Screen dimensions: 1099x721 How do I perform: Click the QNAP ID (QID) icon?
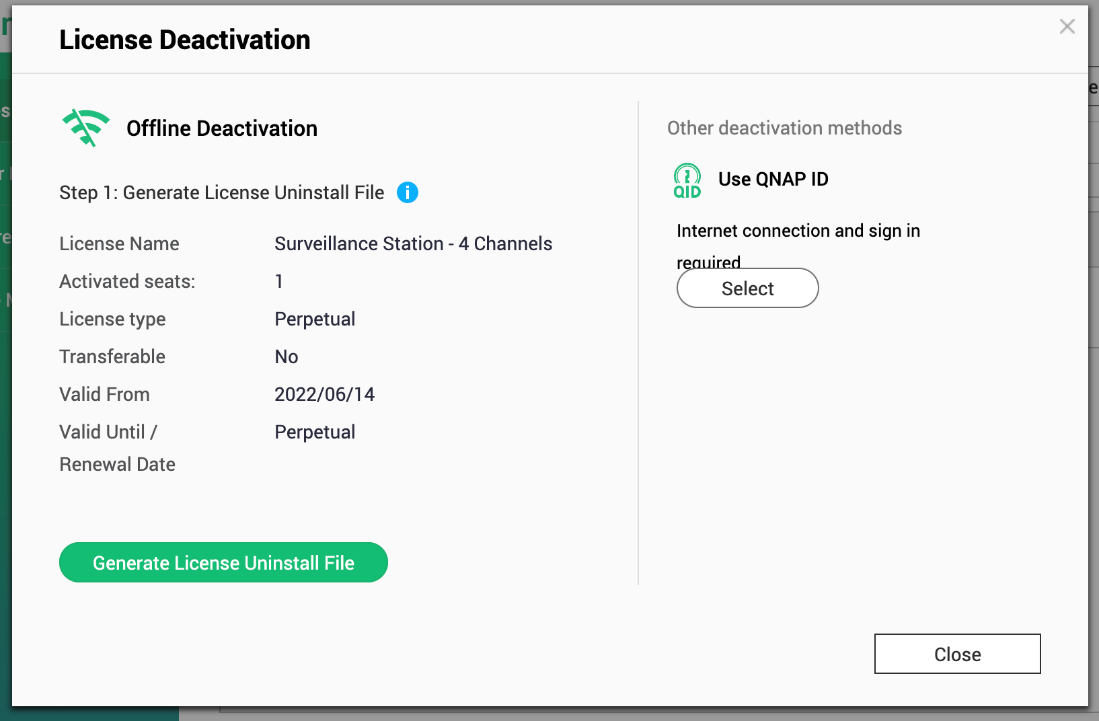[687, 180]
